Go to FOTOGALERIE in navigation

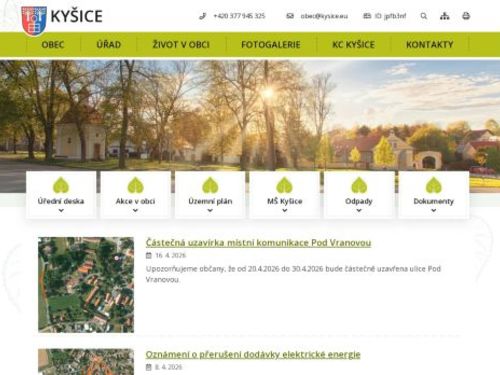[271, 45]
